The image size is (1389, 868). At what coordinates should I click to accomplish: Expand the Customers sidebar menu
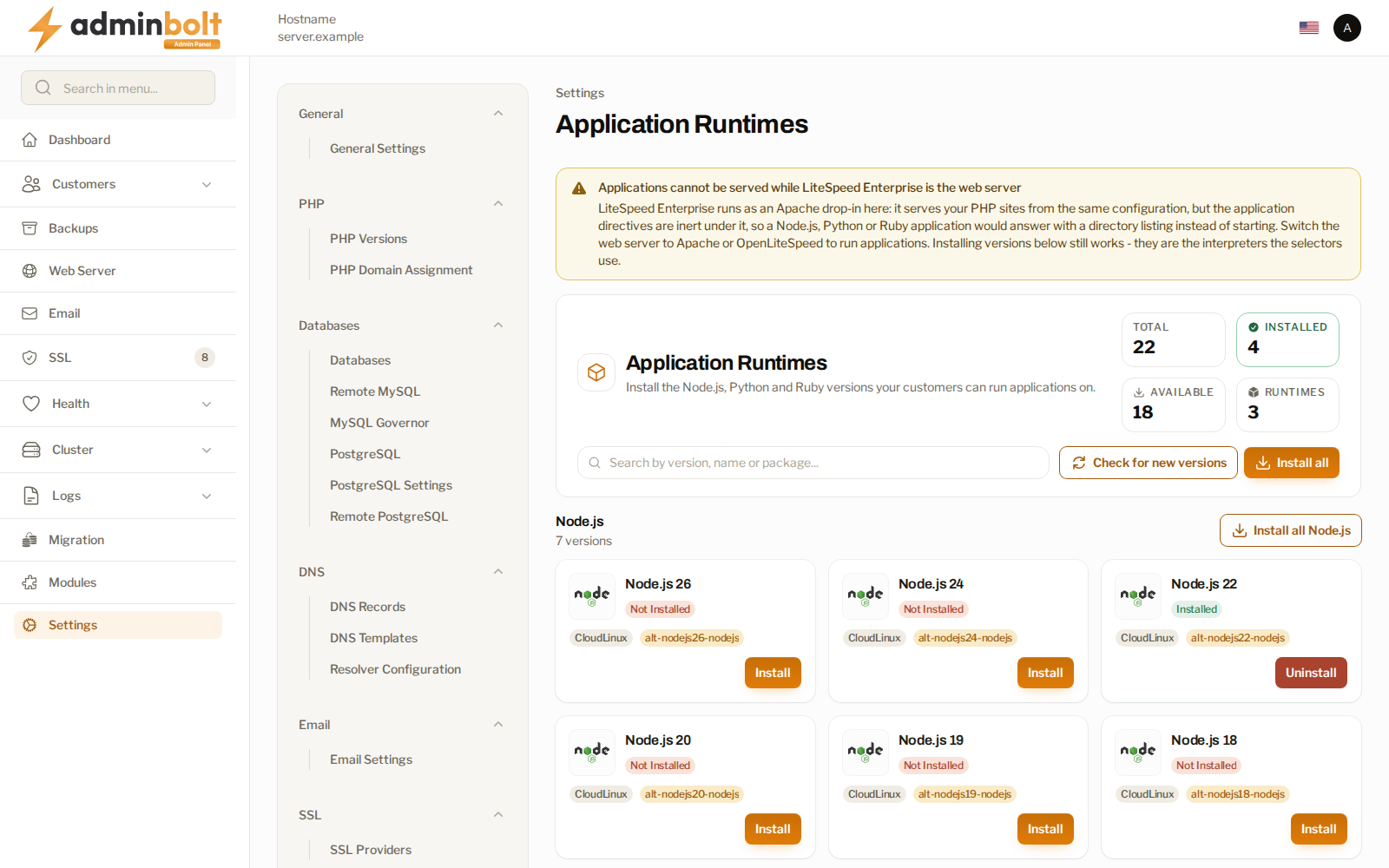(207, 184)
